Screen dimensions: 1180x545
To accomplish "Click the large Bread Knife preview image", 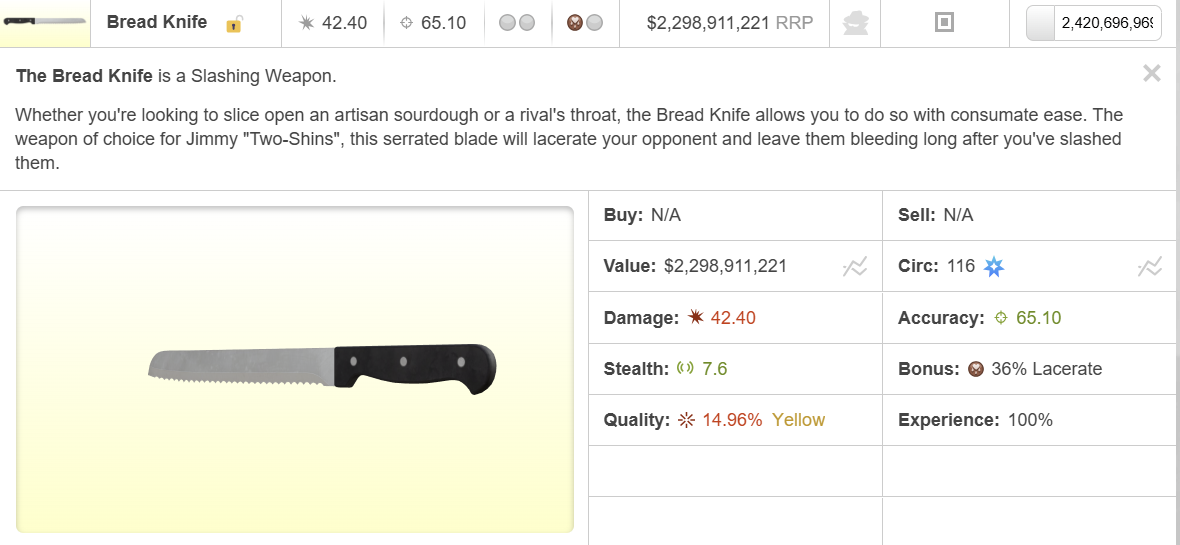I will pos(295,369).
